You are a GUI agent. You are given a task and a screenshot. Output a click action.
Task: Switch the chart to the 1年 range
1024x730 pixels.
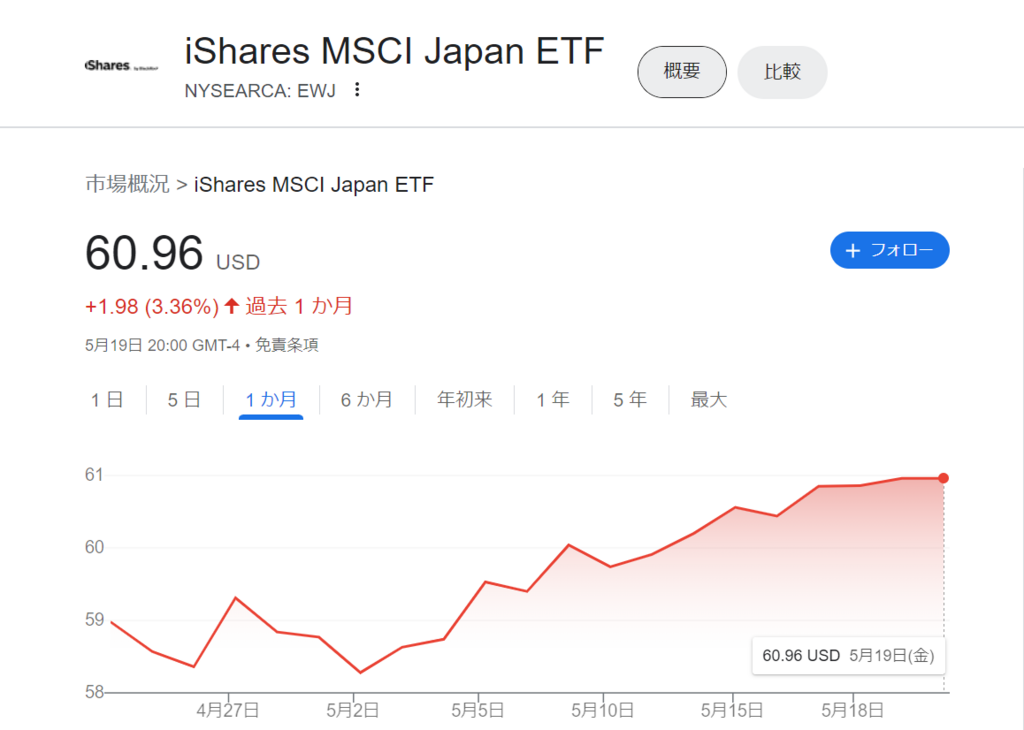553,400
